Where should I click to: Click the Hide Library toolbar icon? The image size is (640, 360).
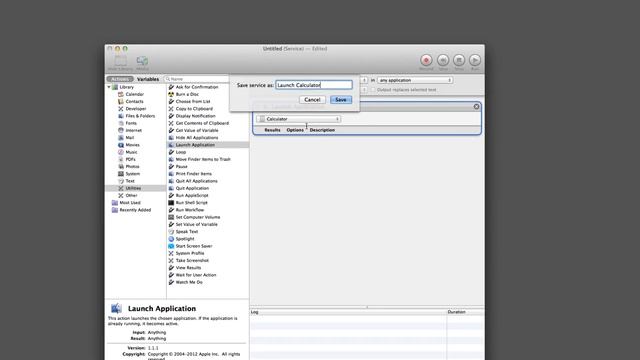(120, 62)
